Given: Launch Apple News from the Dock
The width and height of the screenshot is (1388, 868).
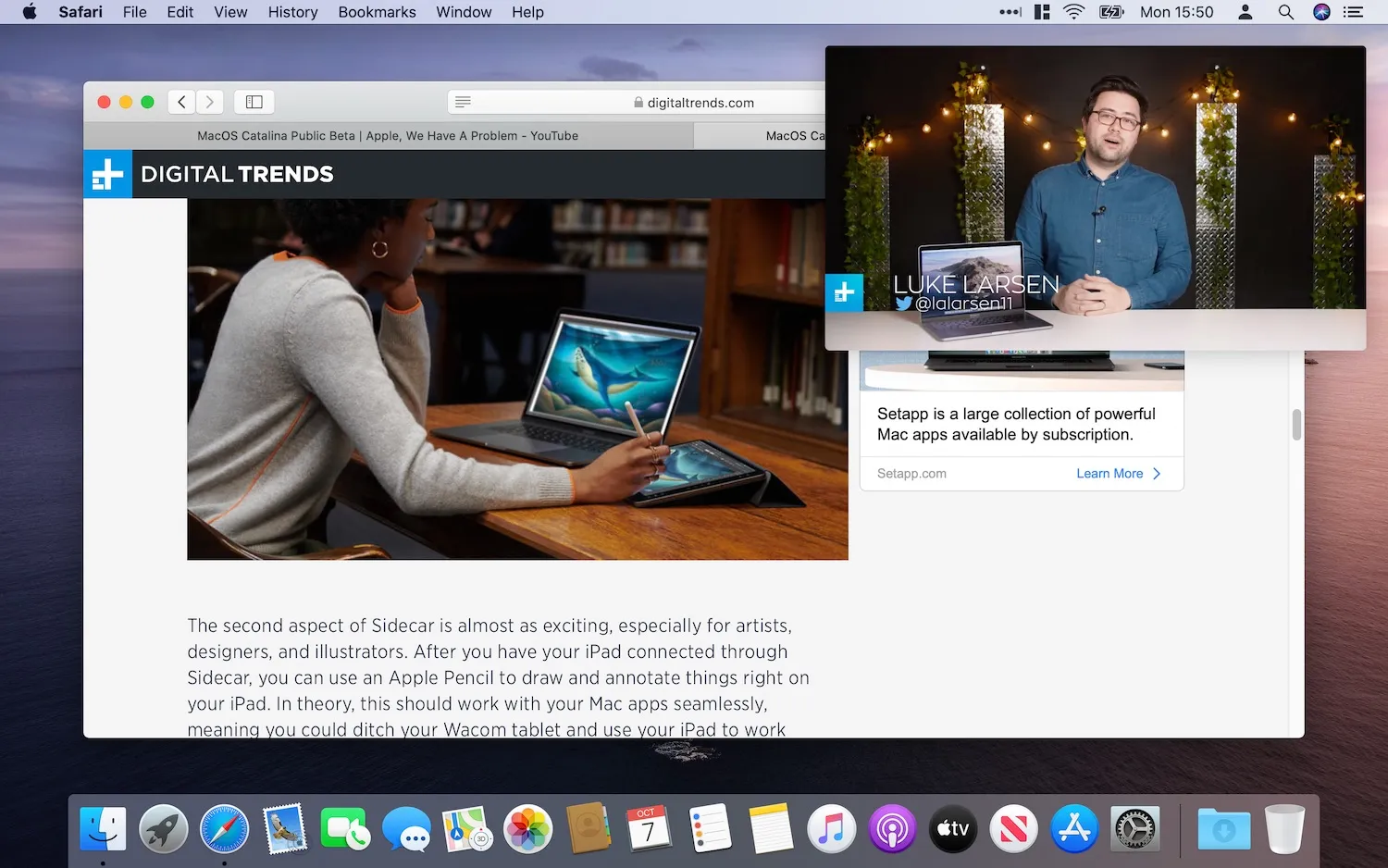Looking at the screenshot, I should (1013, 829).
